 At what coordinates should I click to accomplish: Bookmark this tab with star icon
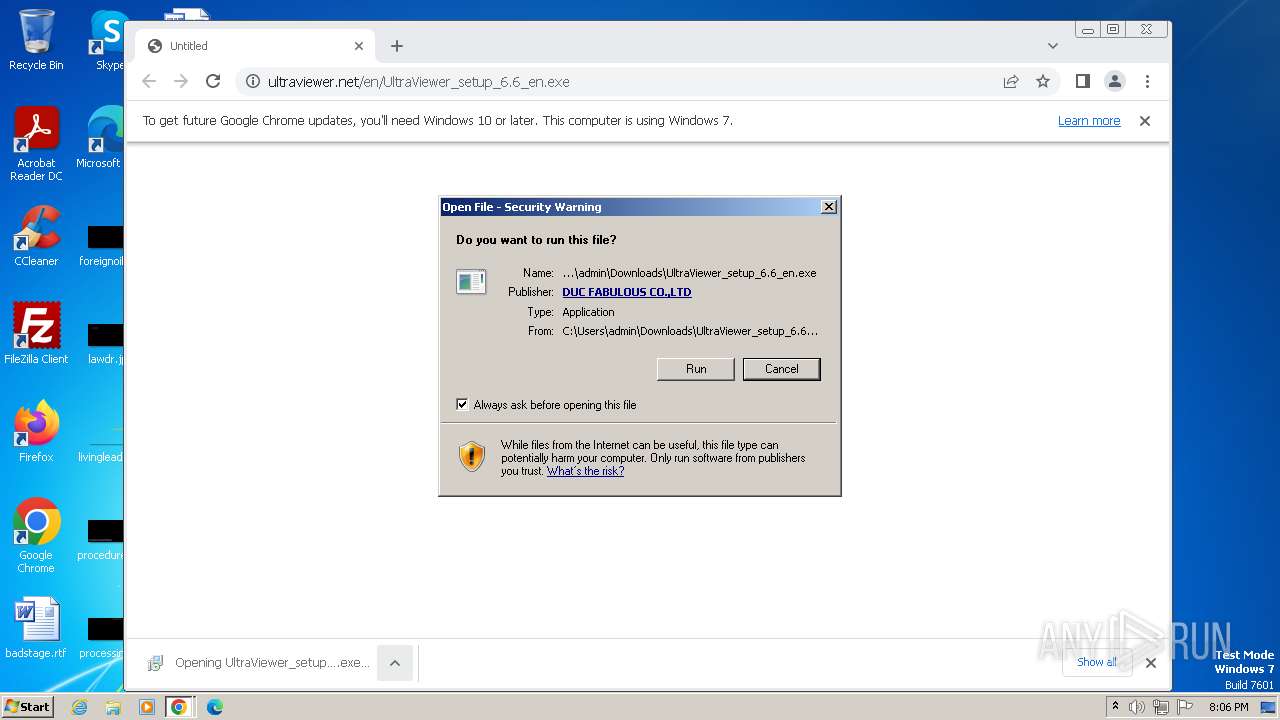pyautogui.click(x=1043, y=82)
